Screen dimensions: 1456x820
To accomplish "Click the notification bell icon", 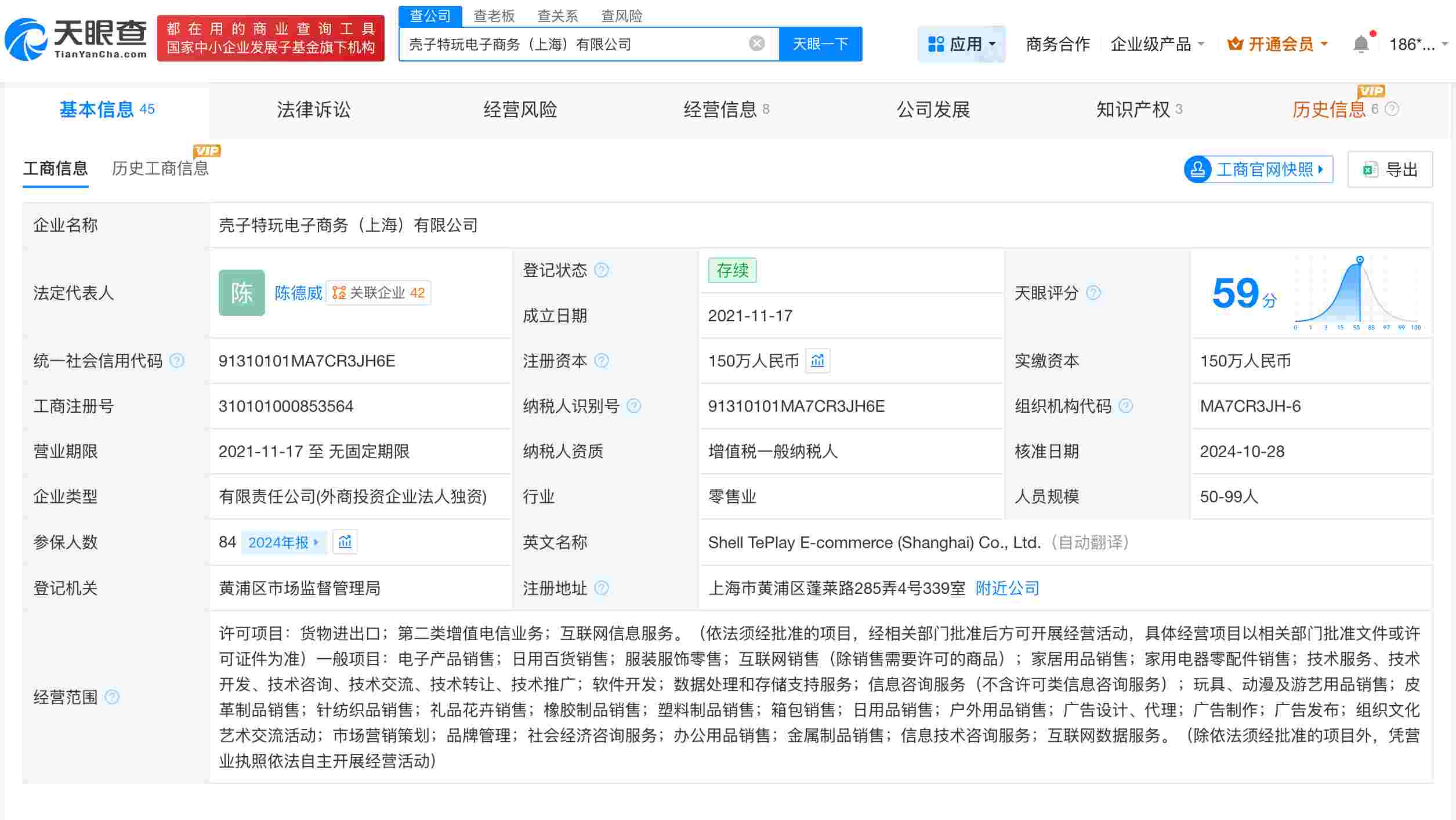I will click(1360, 43).
